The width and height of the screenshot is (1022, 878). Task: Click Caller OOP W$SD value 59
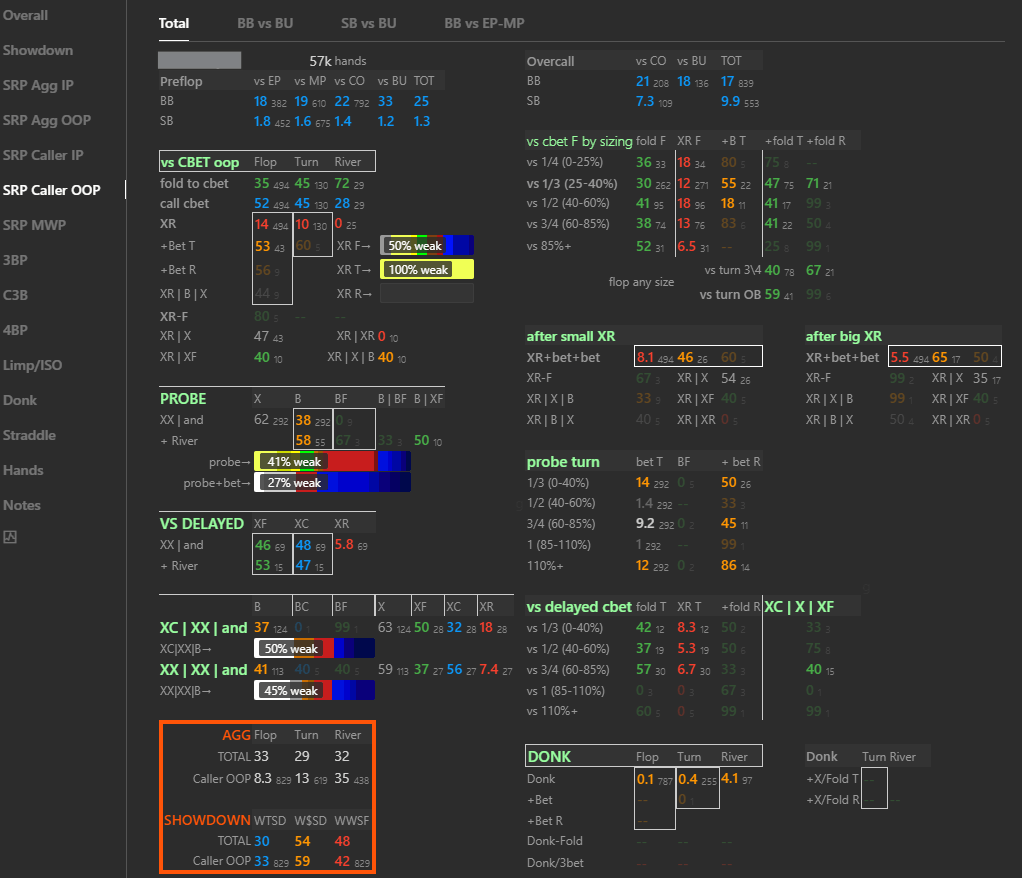302,861
